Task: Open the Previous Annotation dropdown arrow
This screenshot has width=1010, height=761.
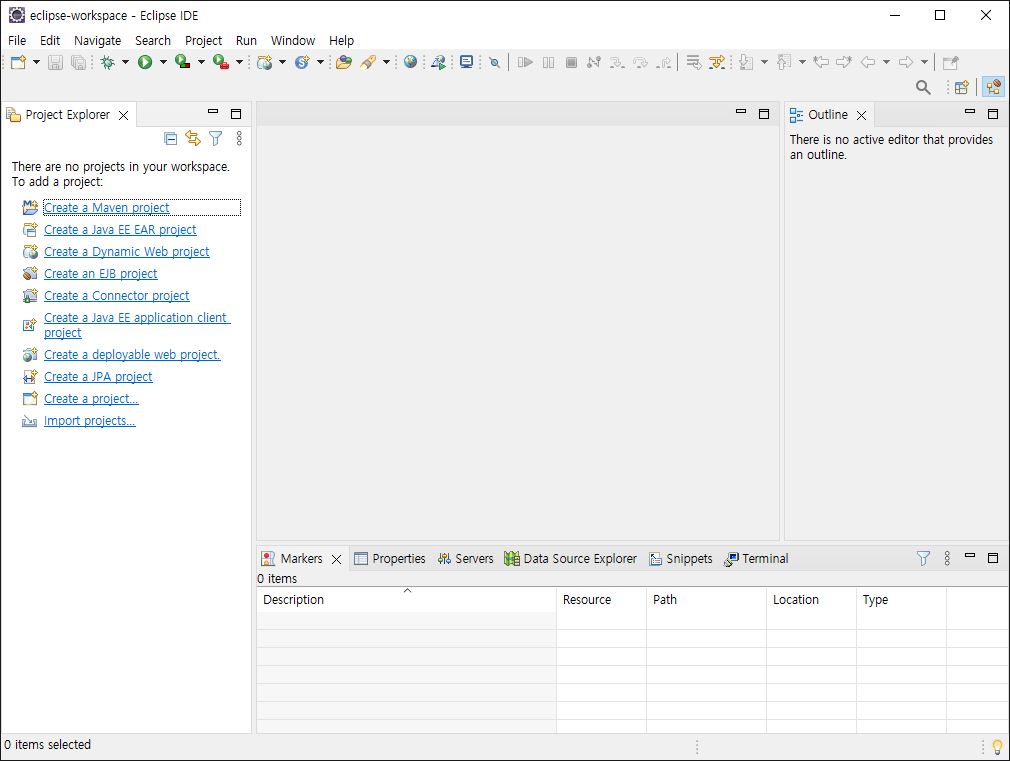Action: point(803,63)
